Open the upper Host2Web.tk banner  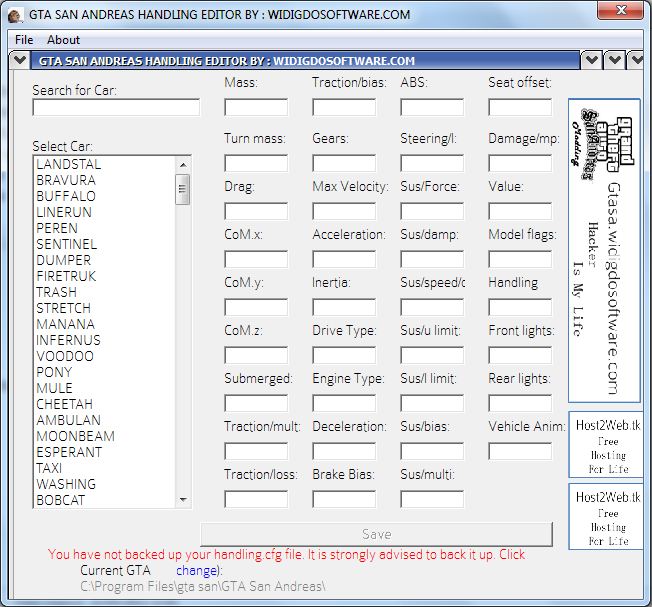pos(606,444)
